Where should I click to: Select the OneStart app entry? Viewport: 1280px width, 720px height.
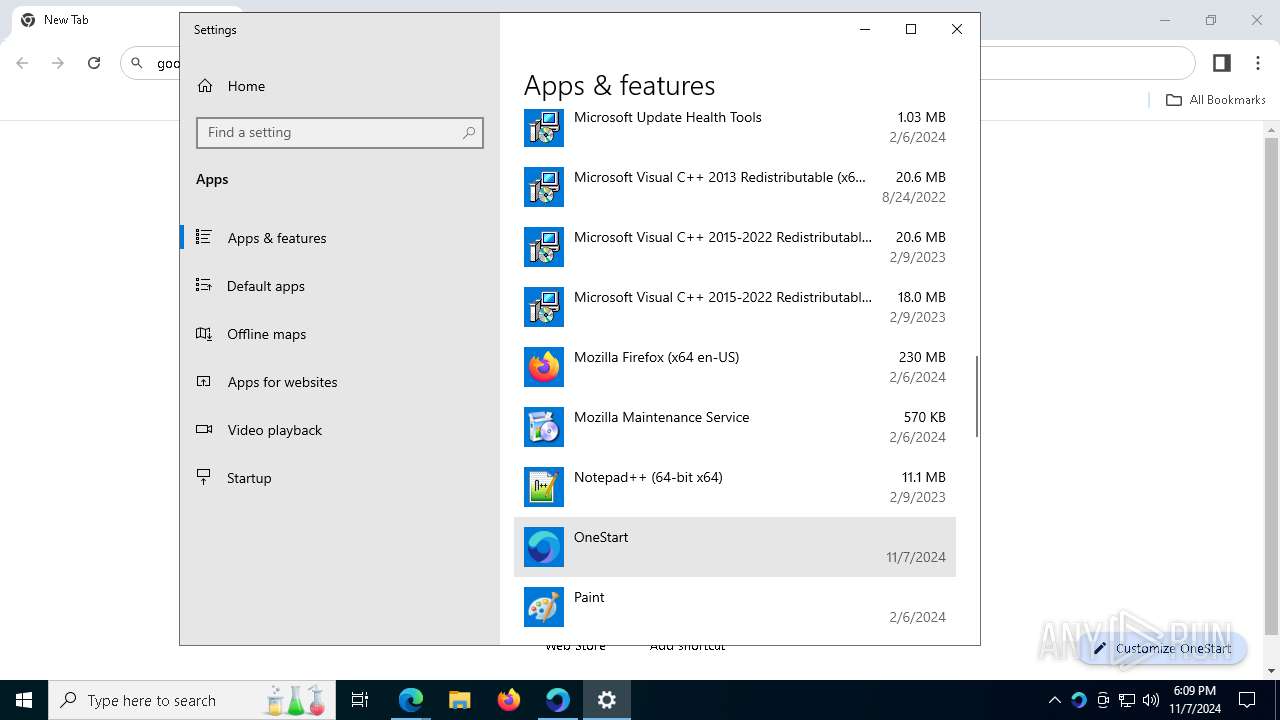735,547
